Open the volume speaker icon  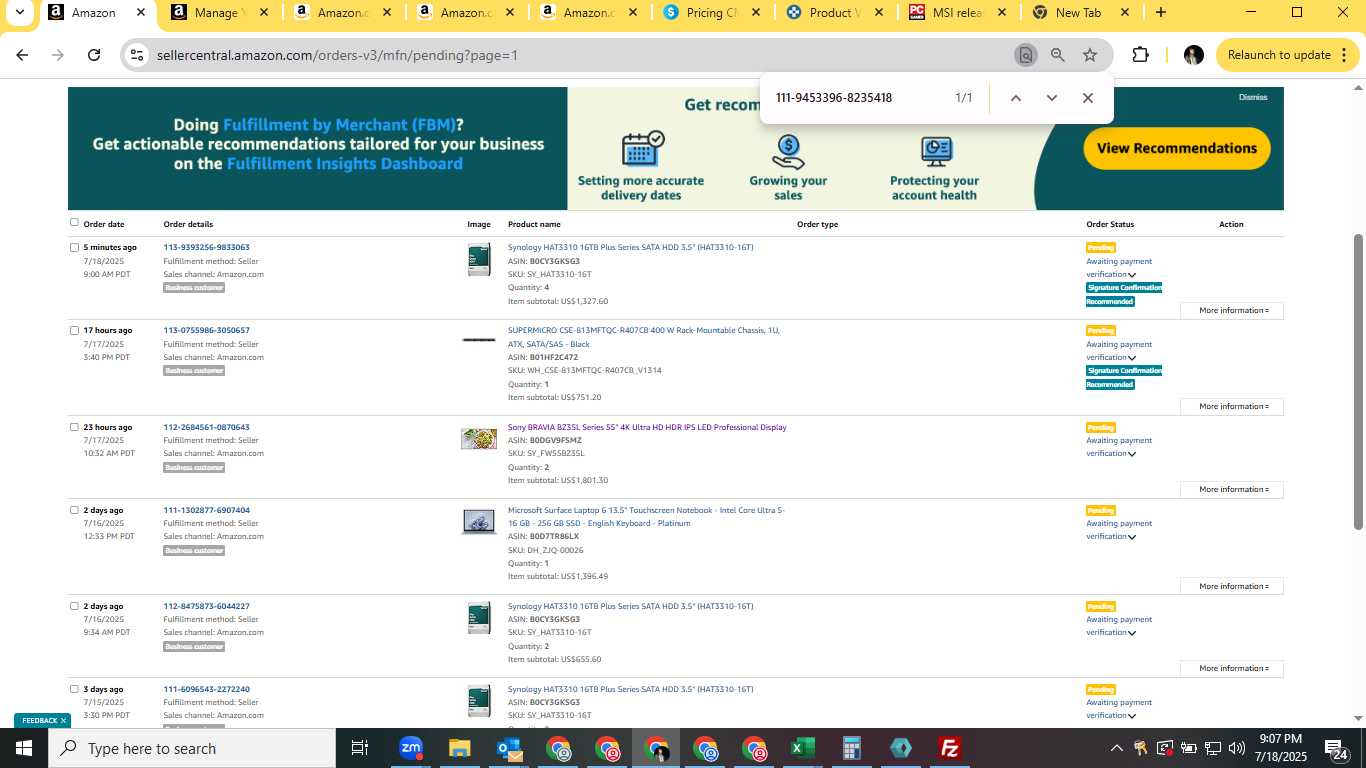click(1236, 748)
